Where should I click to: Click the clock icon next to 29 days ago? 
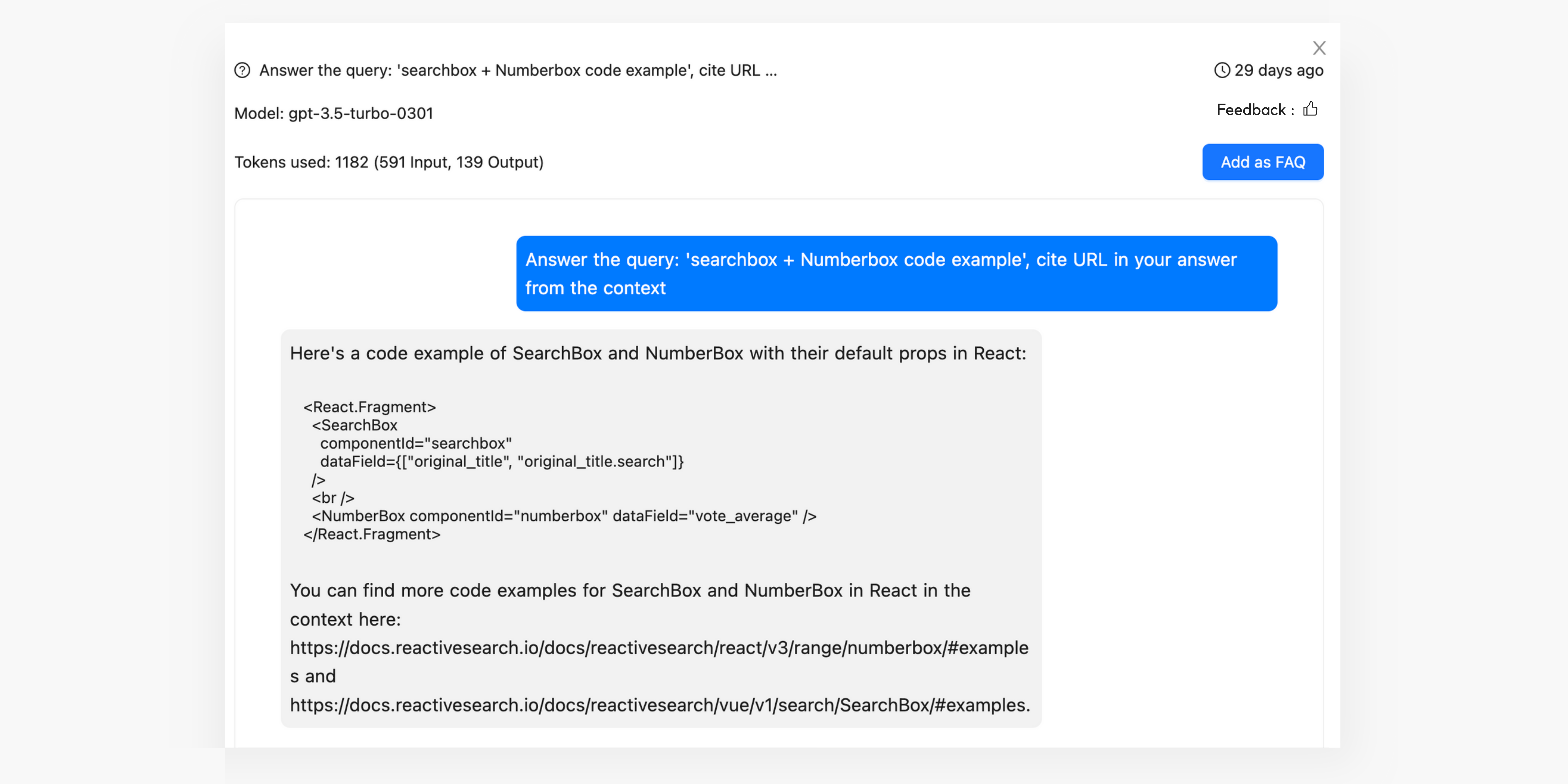click(1222, 71)
